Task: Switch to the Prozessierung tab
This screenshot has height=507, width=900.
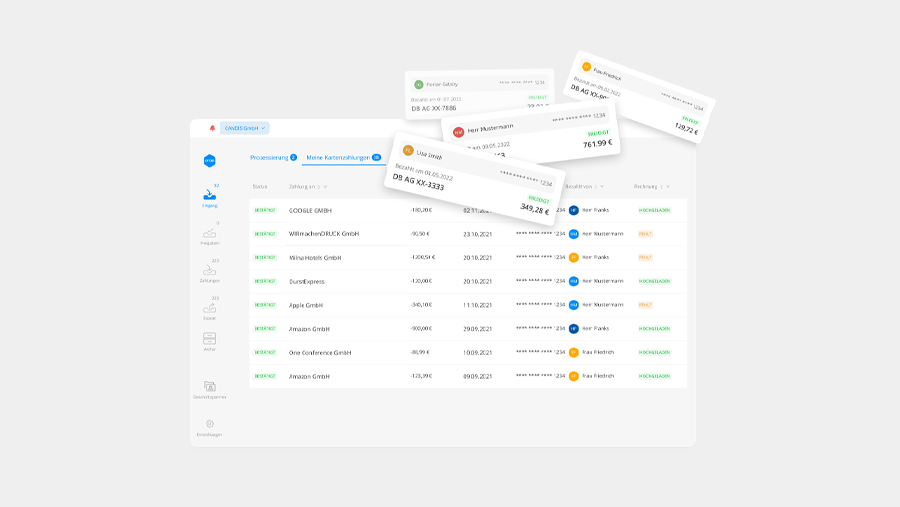Action: tap(273, 158)
